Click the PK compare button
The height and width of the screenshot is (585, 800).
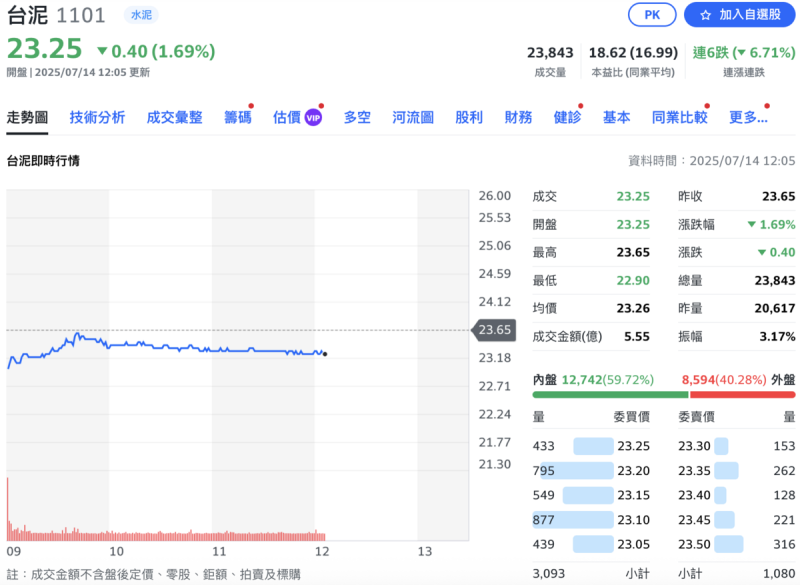point(652,15)
